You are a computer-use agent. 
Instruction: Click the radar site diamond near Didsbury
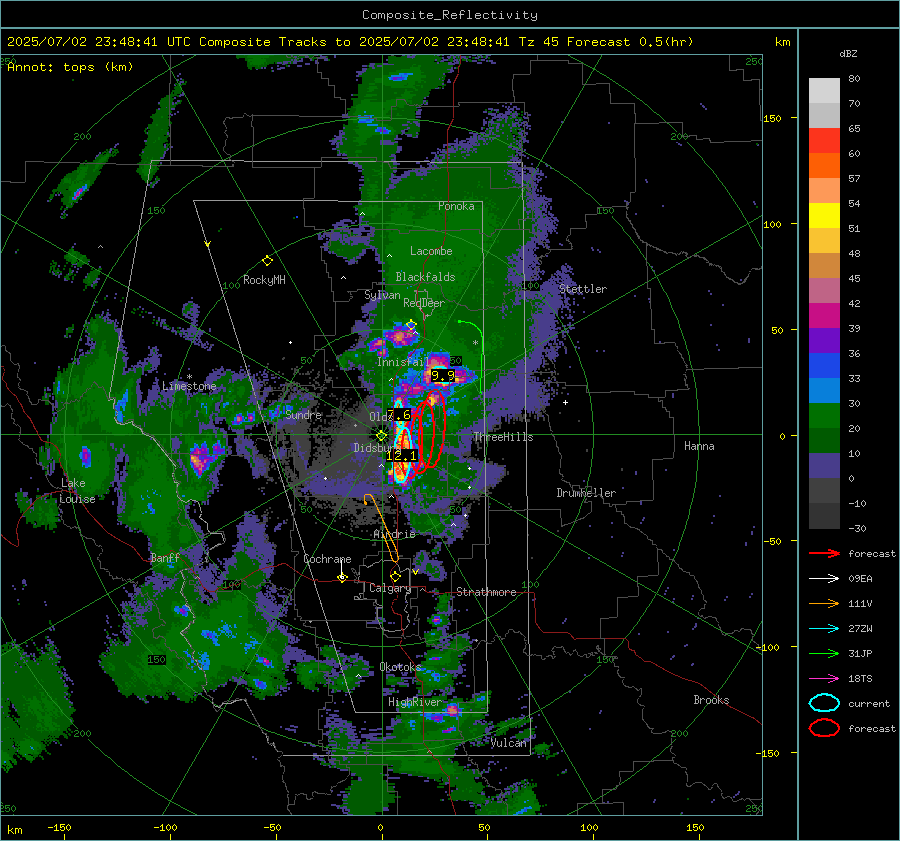[381, 436]
